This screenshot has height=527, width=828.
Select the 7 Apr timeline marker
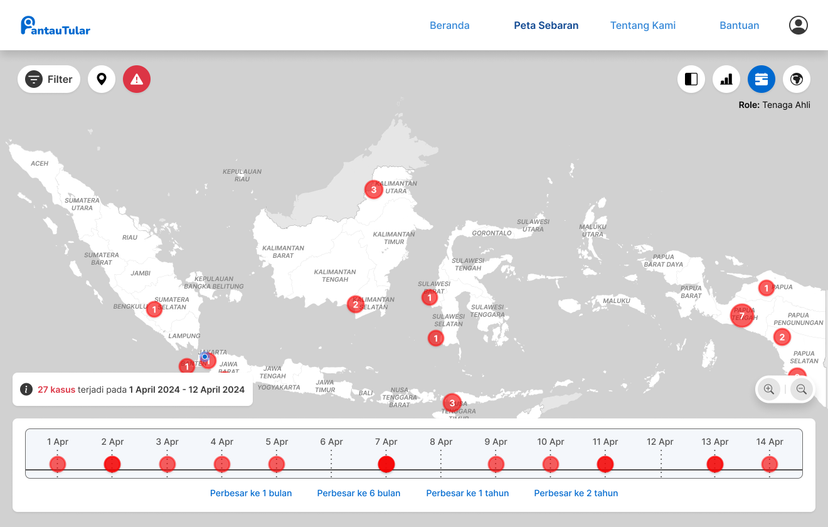386,464
